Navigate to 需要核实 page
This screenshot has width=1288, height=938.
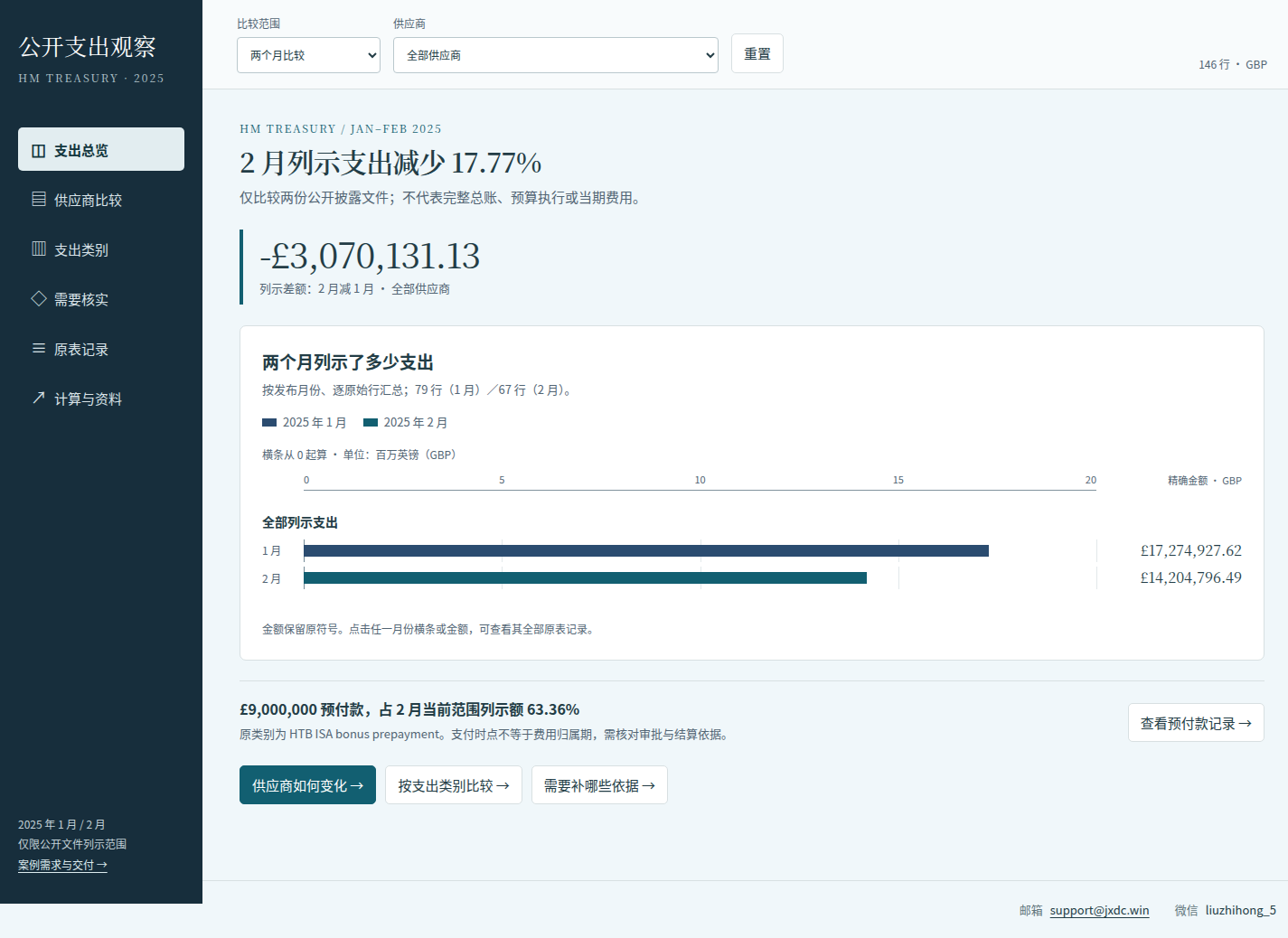(x=101, y=298)
